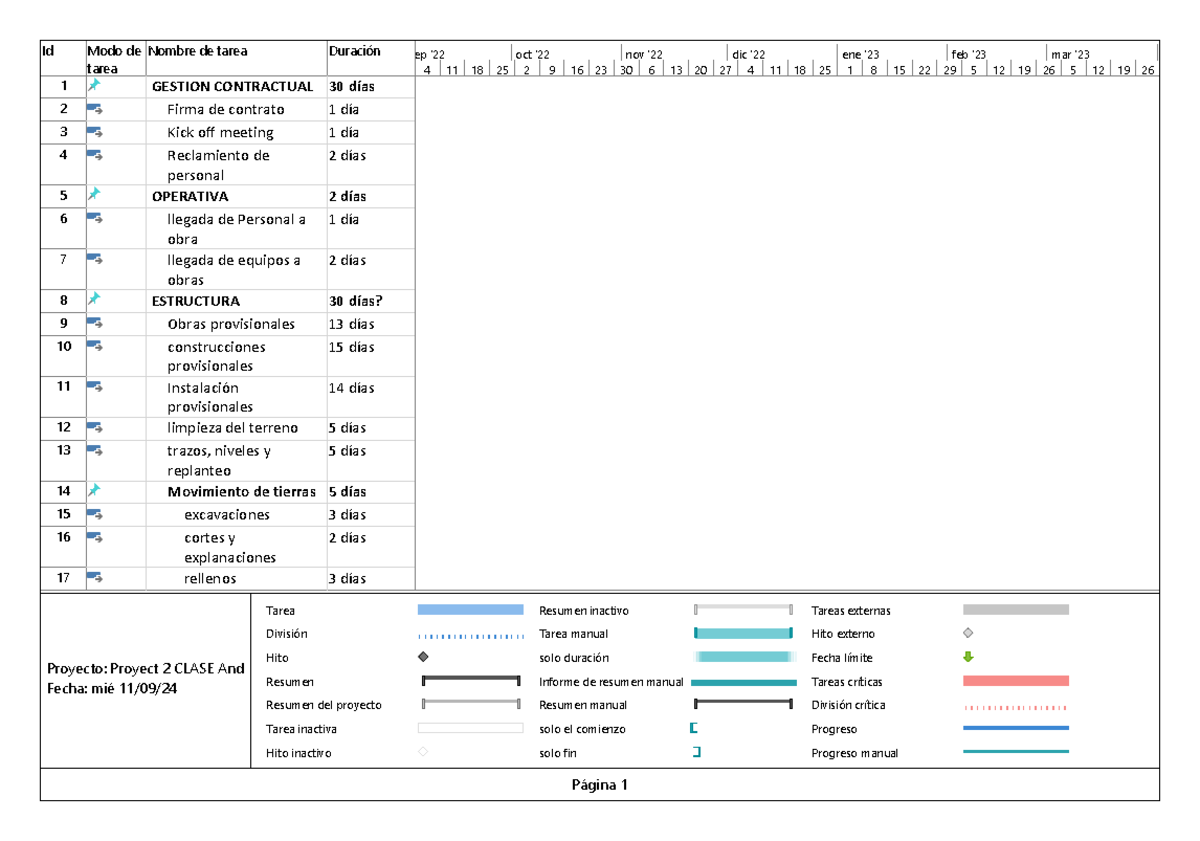Click the 30 días? duration cell for ESTRUCTURA

click(x=356, y=300)
